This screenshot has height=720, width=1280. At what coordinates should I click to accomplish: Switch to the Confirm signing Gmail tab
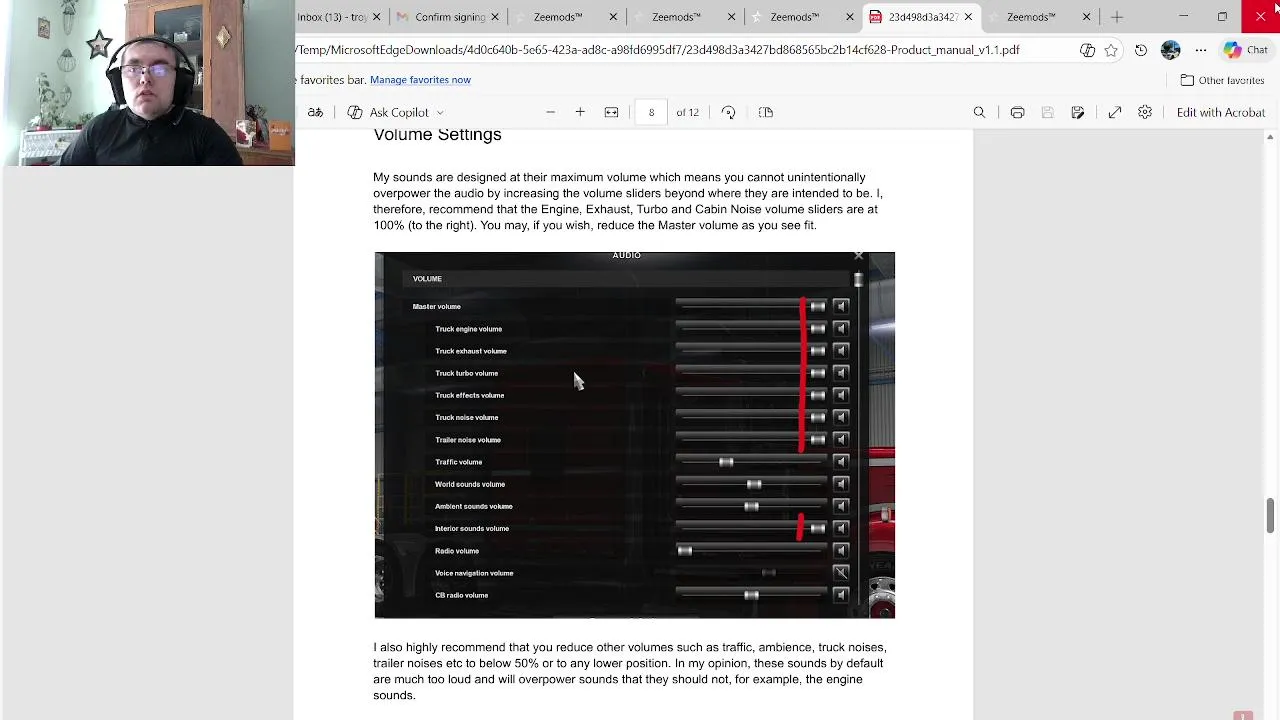click(x=441, y=17)
